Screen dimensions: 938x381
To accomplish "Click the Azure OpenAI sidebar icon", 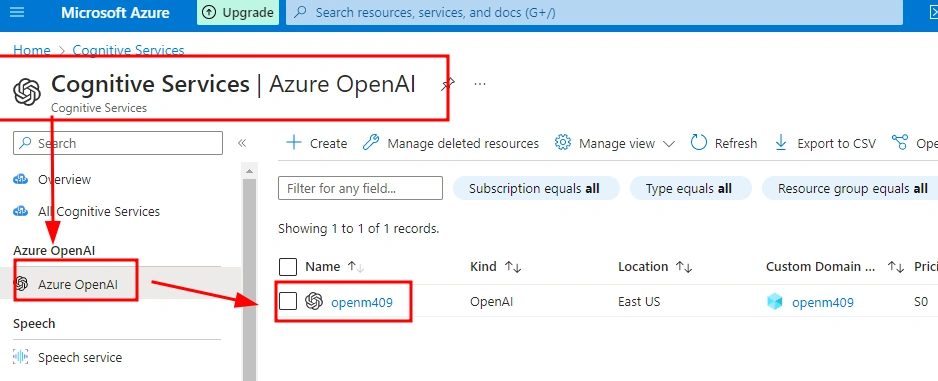I will click(21, 284).
